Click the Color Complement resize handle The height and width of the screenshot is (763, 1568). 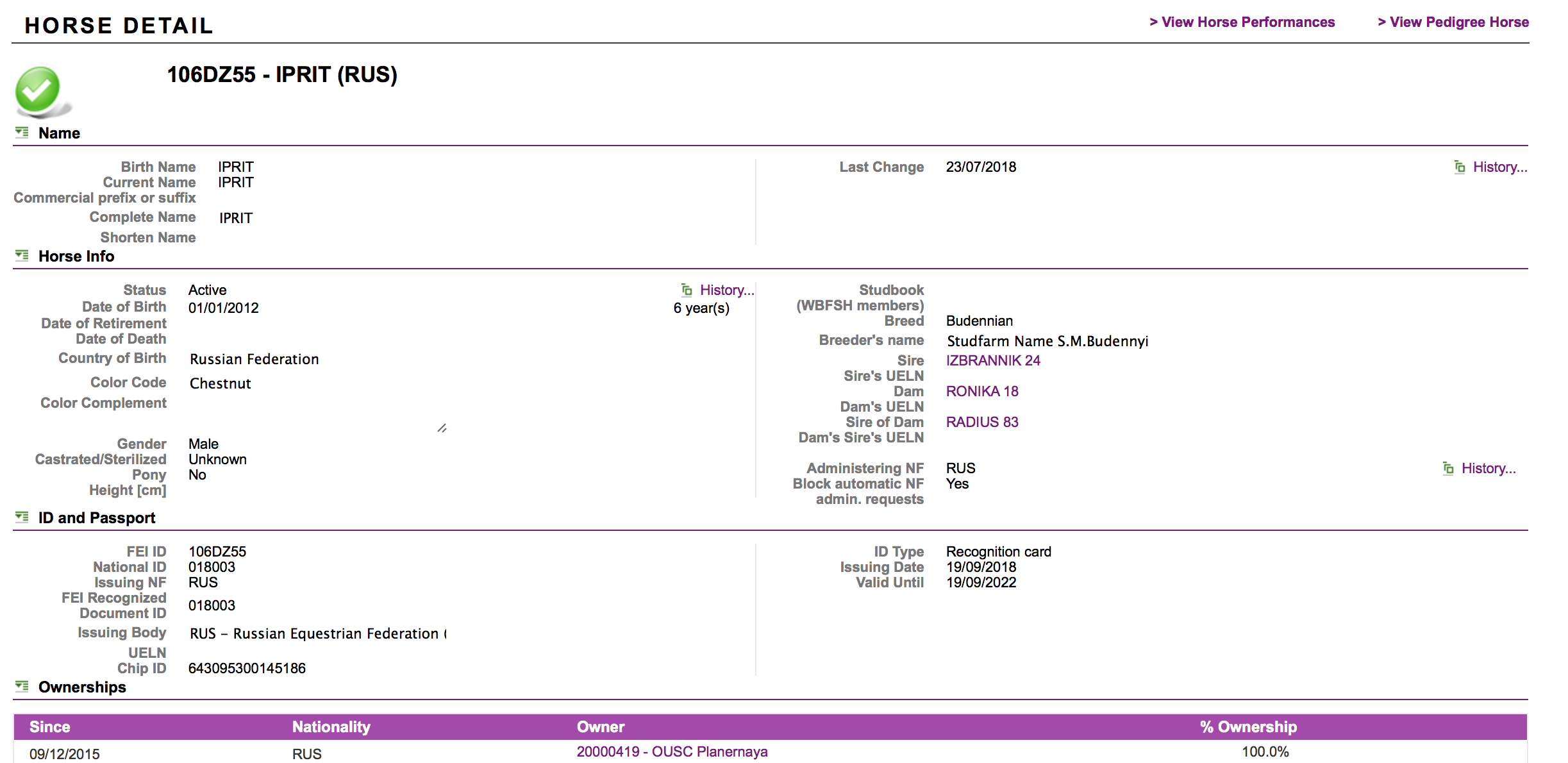[442, 428]
